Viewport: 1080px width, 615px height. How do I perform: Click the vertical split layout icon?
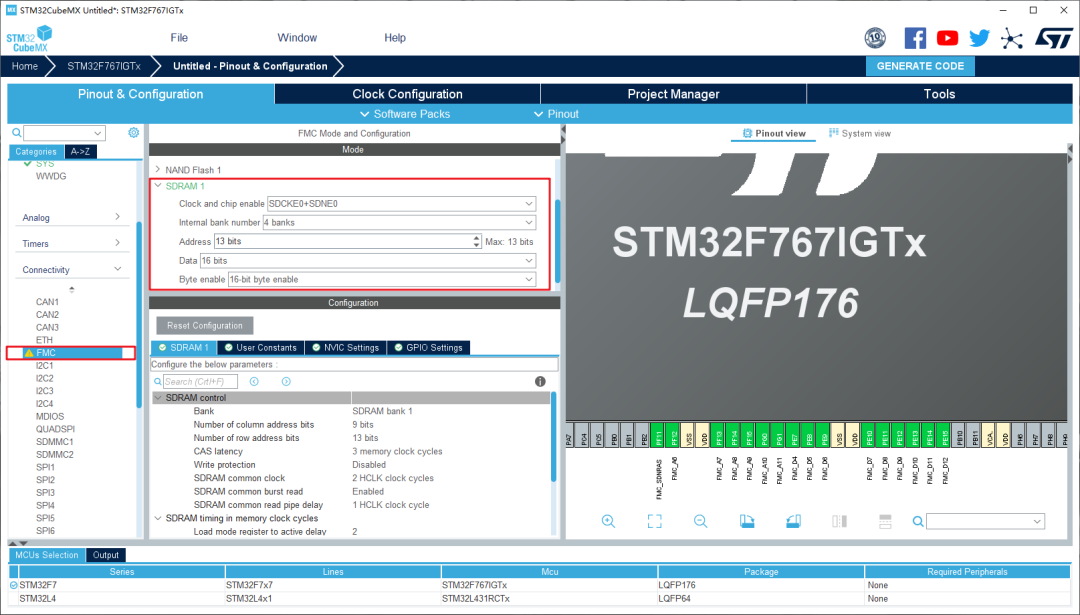coord(840,521)
